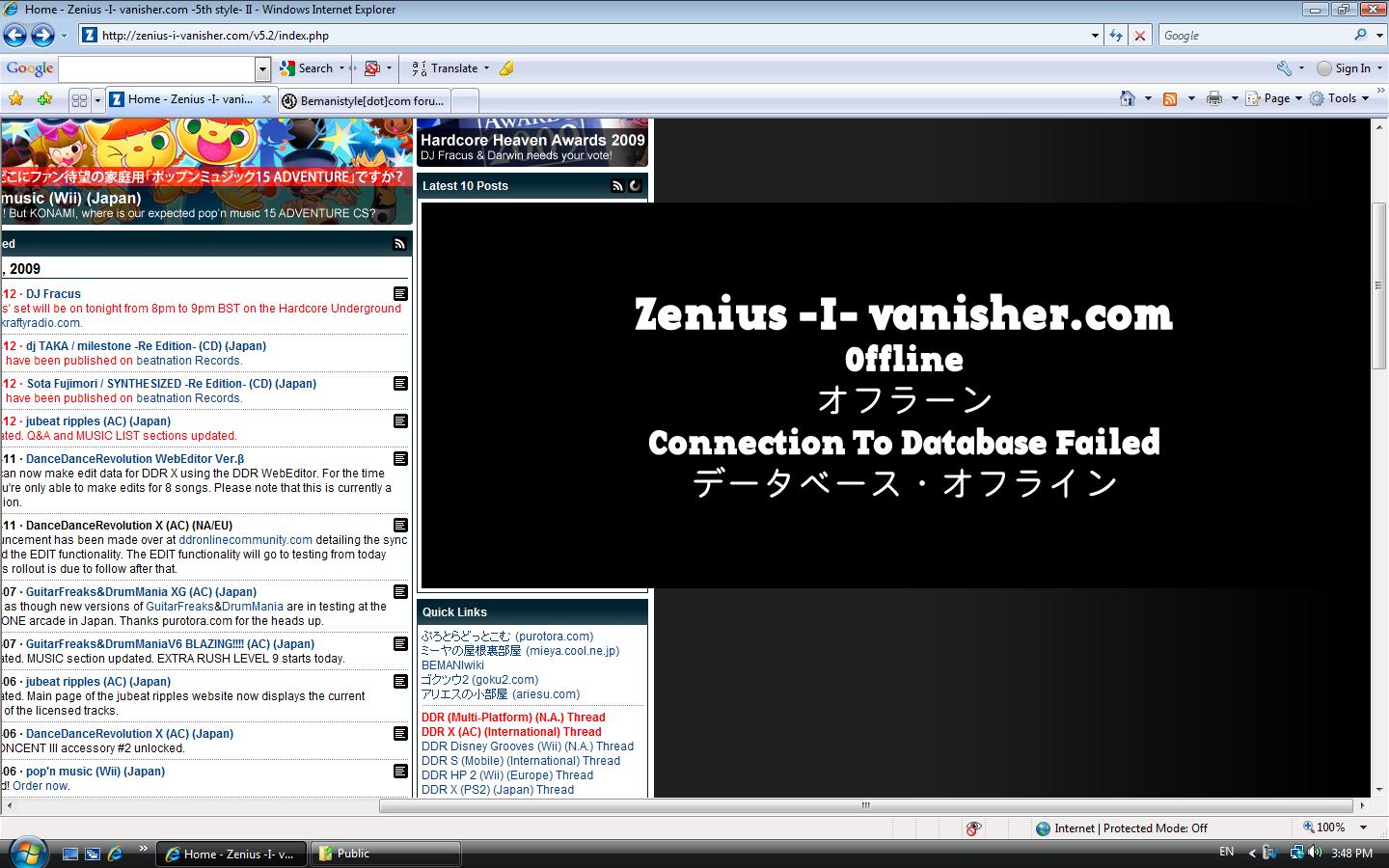Image resolution: width=1389 pixels, height=868 pixels.
Task: Toggle the Google Toolbar popup blocker icon
Action: point(372,68)
